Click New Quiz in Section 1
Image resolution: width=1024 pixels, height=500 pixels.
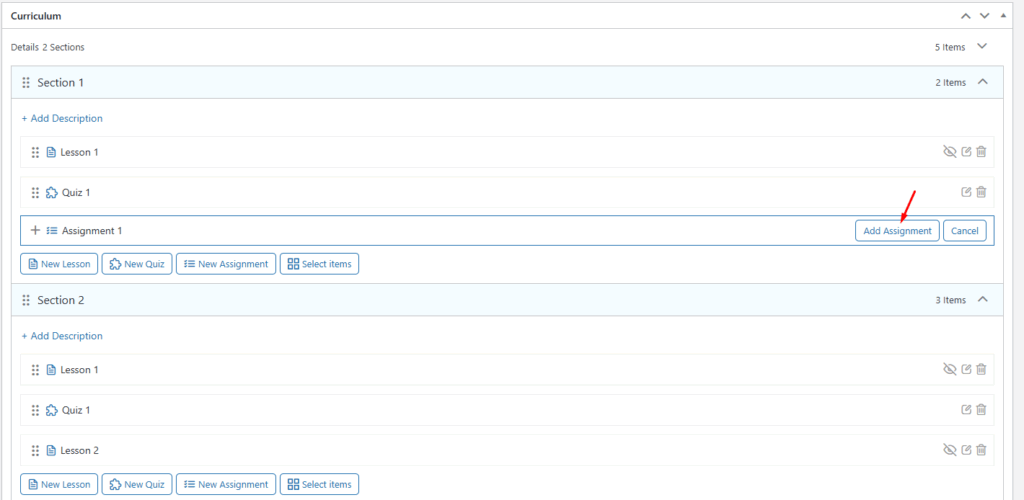click(x=137, y=264)
